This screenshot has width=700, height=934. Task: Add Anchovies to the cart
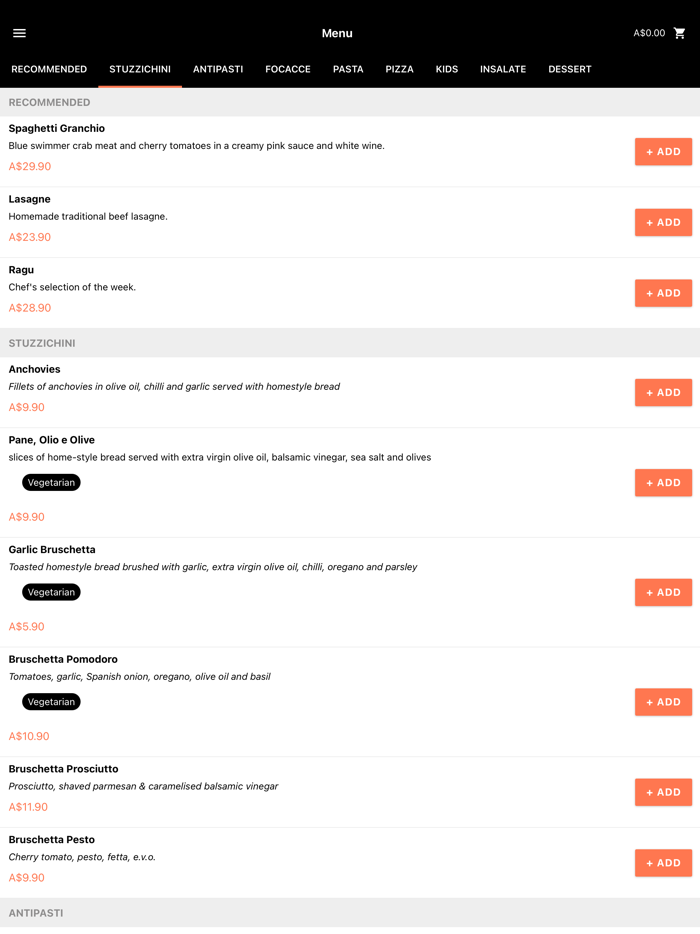pyautogui.click(x=663, y=392)
